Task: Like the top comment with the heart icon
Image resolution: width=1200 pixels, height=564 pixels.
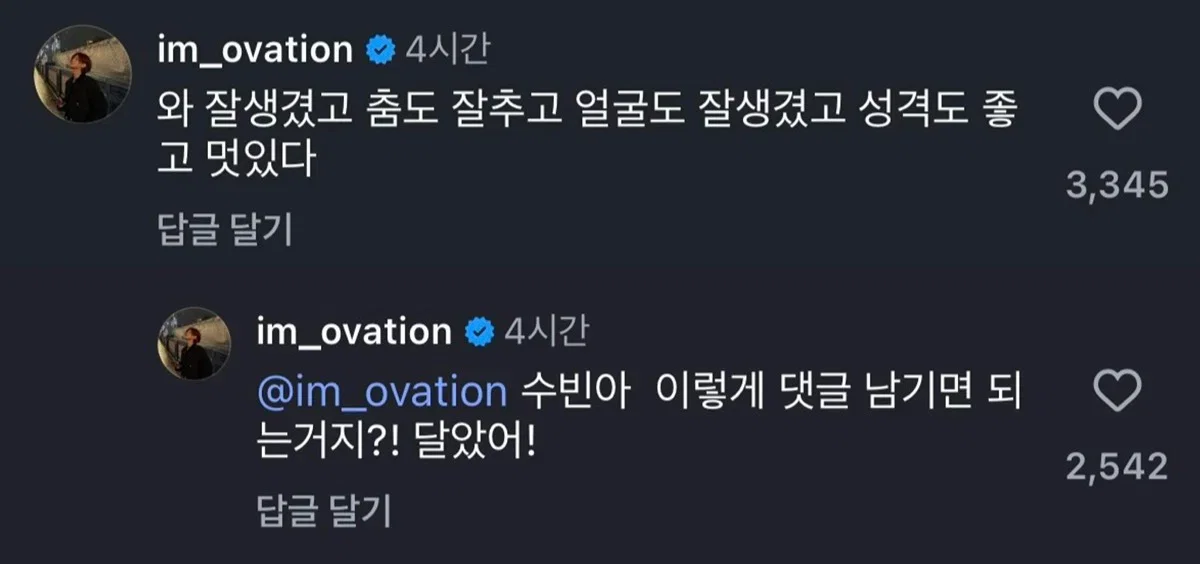Action: point(1118,108)
